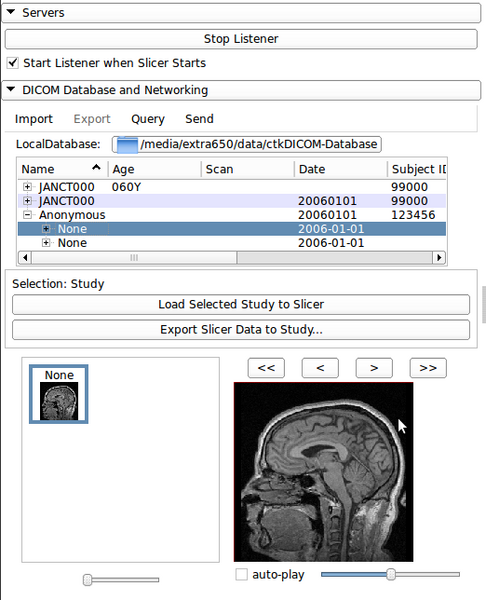Click Export Slicer Data to Study
486x600 pixels.
[x=241, y=329]
